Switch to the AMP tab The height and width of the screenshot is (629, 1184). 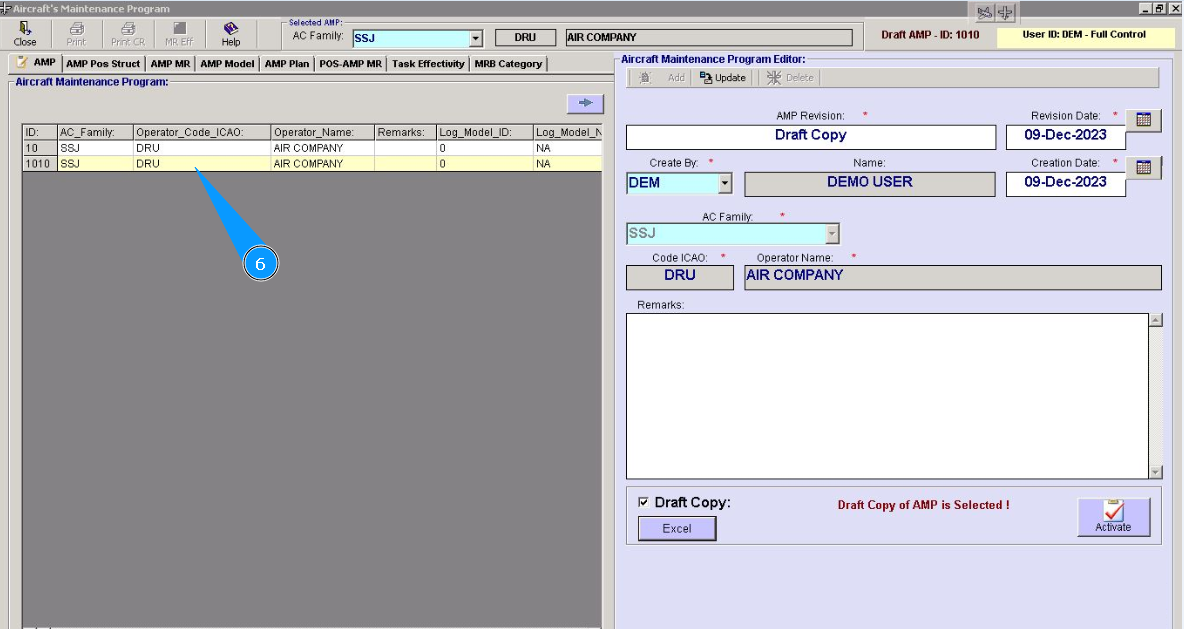click(x=35, y=63)
